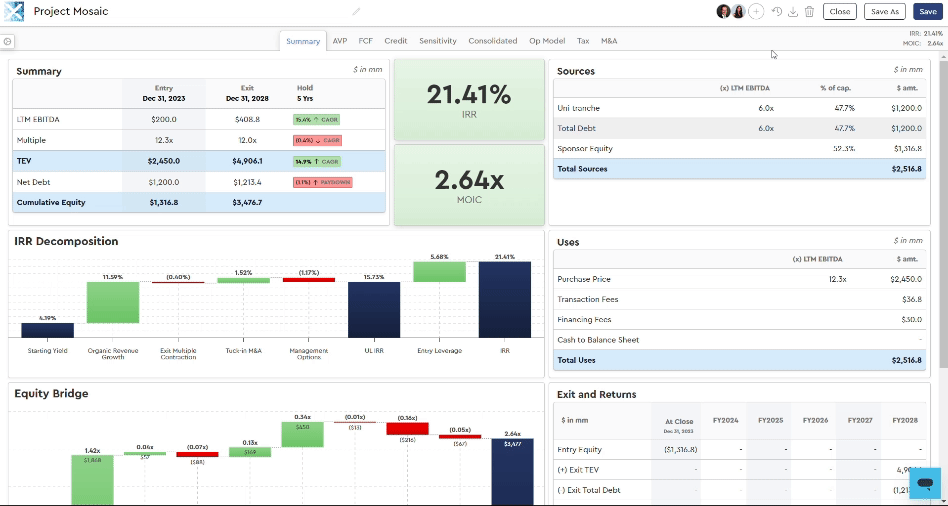This screenshot has width=948, height=506.
Task: Click the Entry Leverage bar in IRR chart
Action: coord(439,272)
